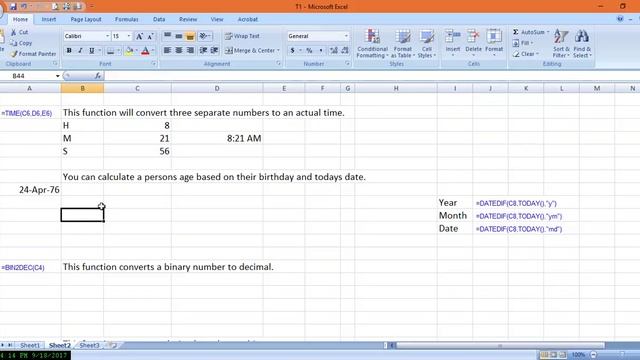Open the font name Calibri dropdown
This screenshot has width=640, height=360.
pos(107,36)
